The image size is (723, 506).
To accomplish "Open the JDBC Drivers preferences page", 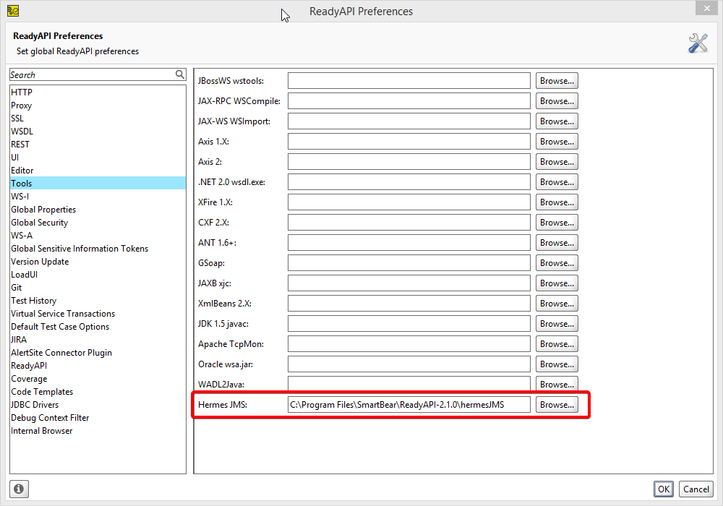I will click(34, 405).
